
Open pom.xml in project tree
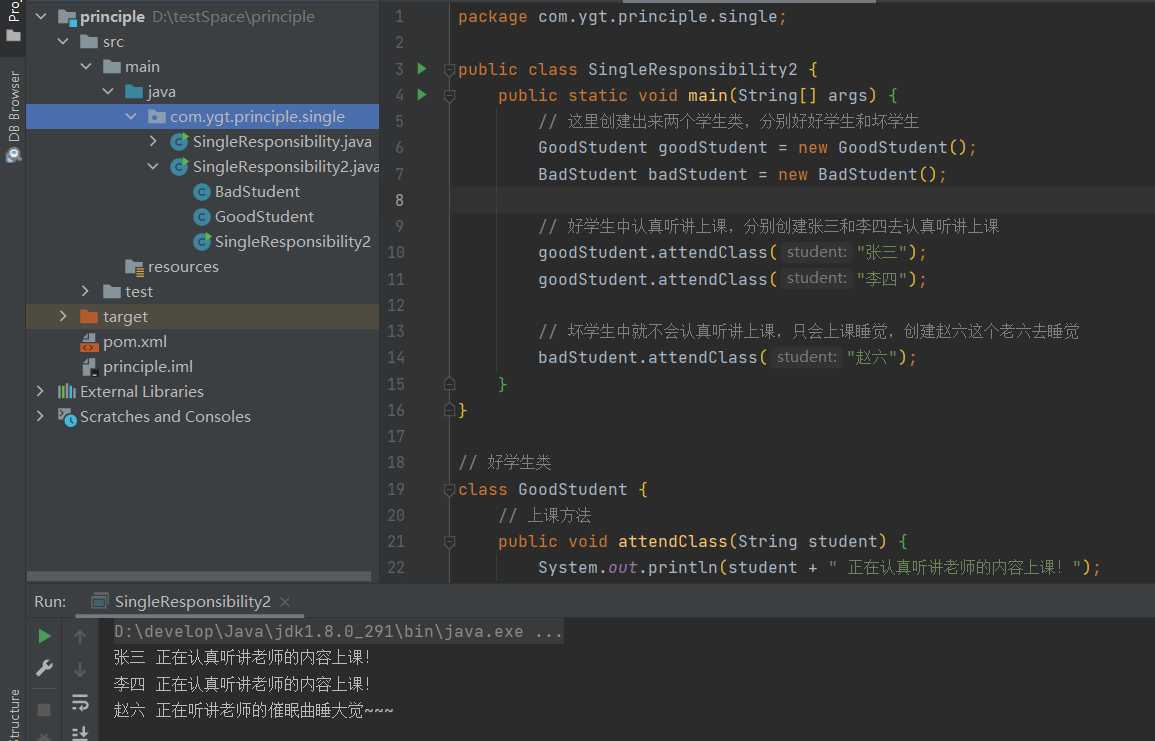[x=135, y=342]
